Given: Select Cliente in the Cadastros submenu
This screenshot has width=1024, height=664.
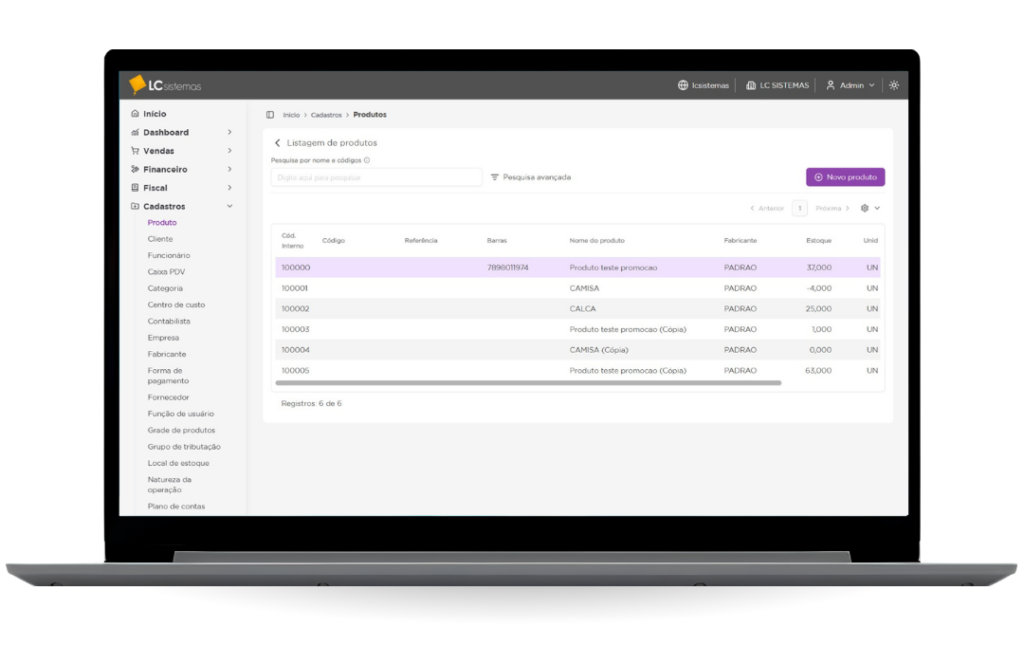Looking at the screenshot, I should pyautogui.click(x=160, y=239).
